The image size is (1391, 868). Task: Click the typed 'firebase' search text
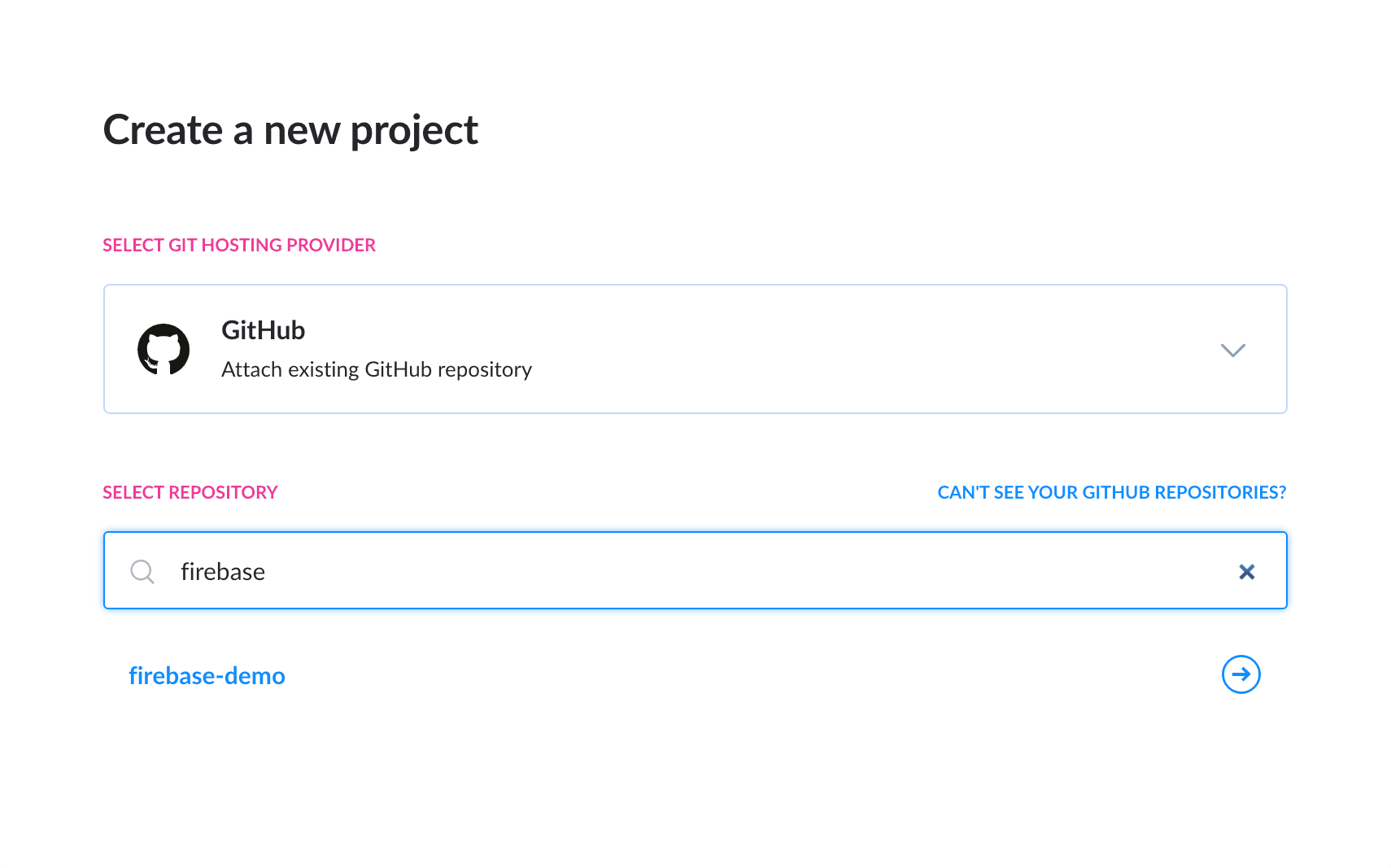click(223, 572)
